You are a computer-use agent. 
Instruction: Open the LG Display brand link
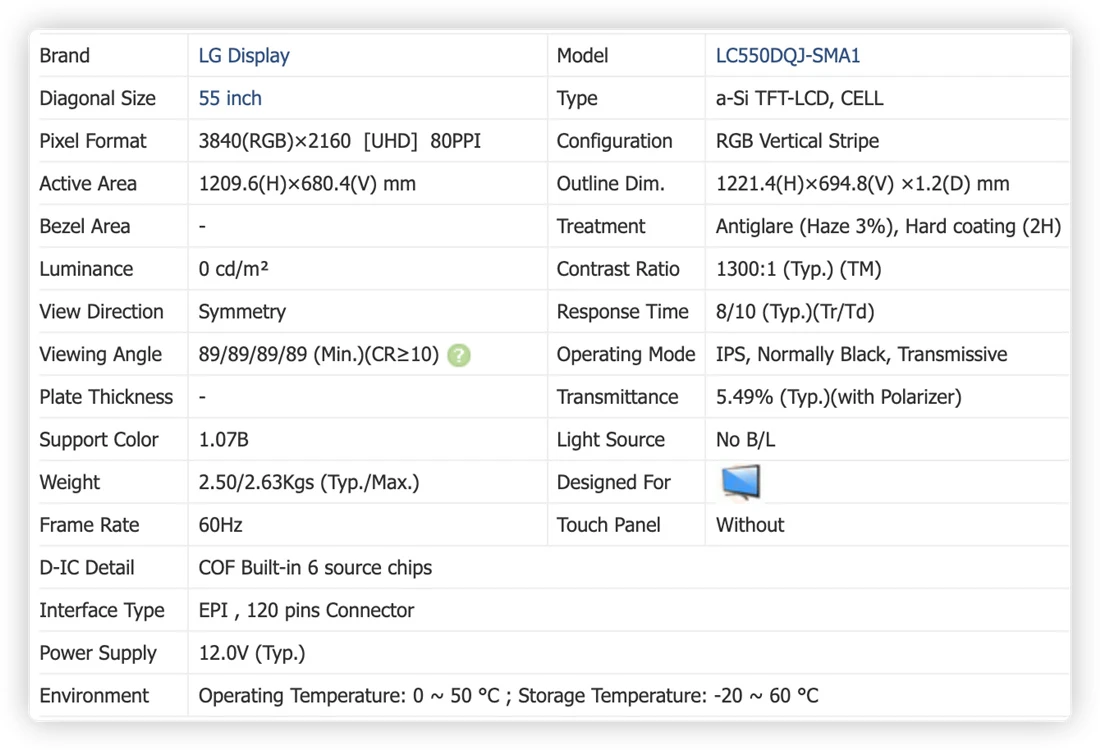(x=243, y=55)
